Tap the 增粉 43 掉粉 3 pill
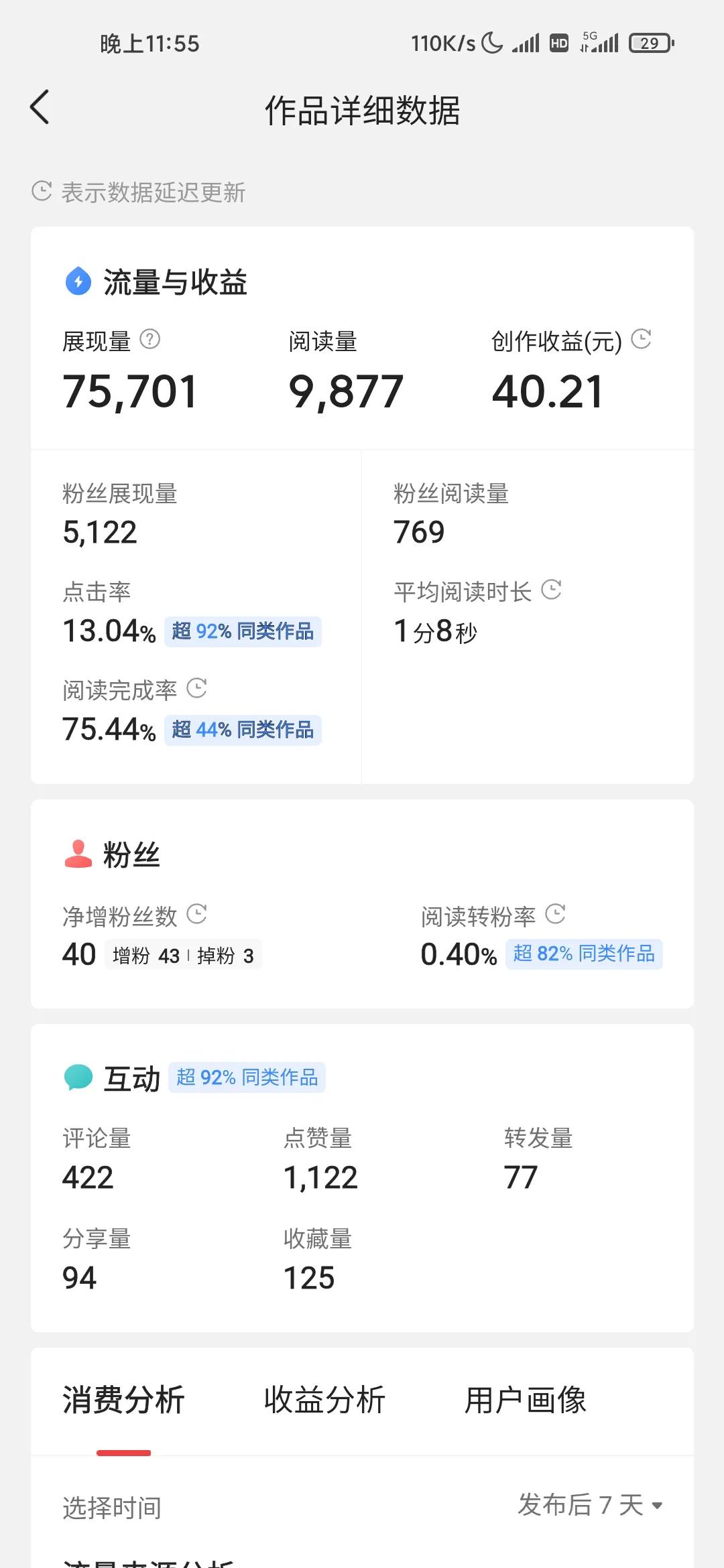724x1568 pixels. point(183,956)
